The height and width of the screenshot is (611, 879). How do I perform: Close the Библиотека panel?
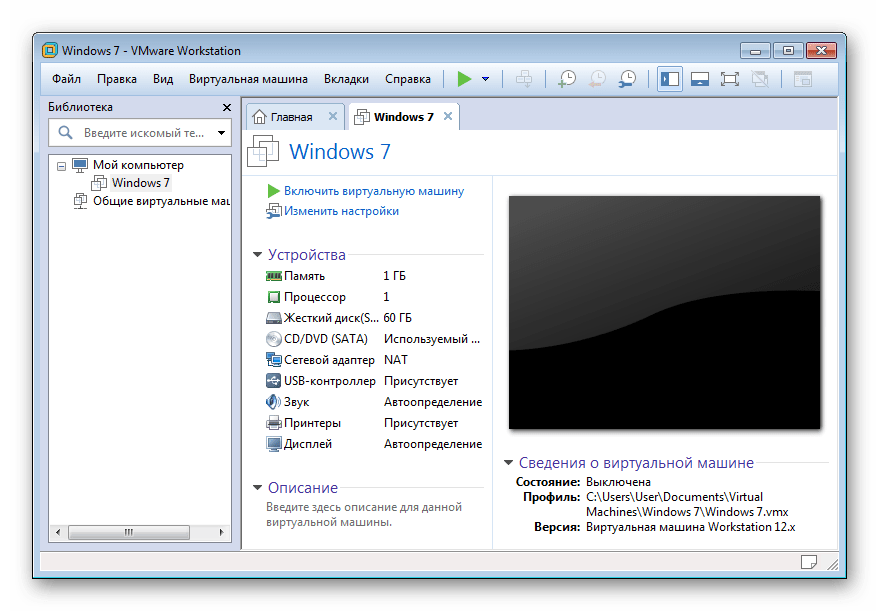click(x=226, y=108)
